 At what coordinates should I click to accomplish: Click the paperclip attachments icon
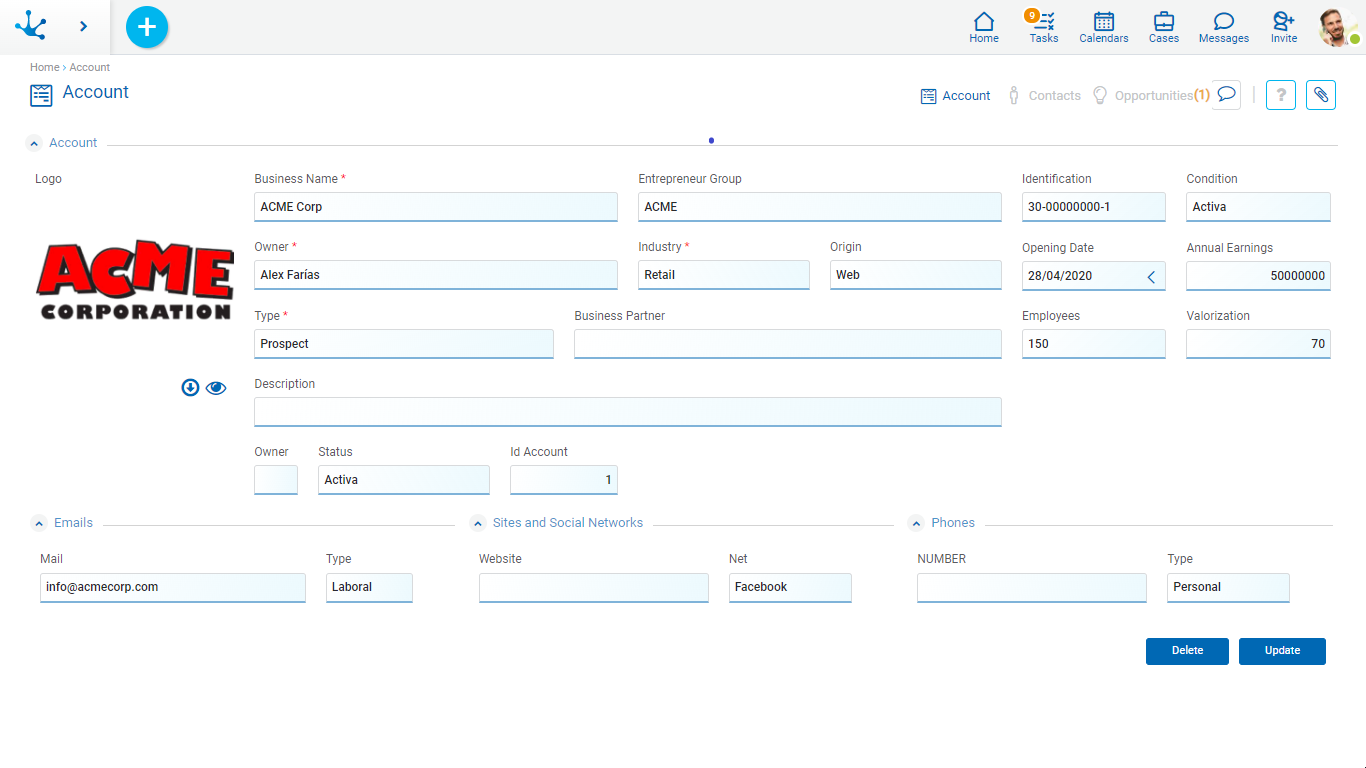1321,95
